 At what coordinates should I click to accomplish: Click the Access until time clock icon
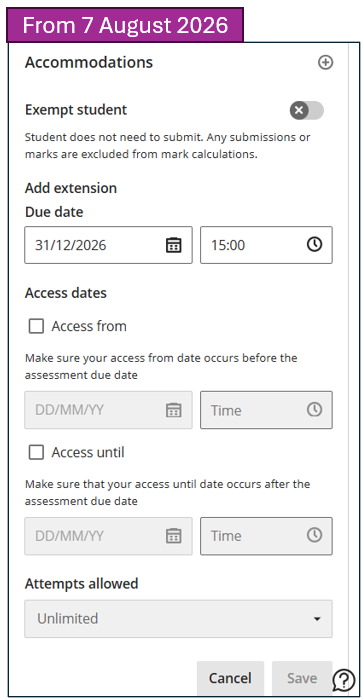point(314,535)
